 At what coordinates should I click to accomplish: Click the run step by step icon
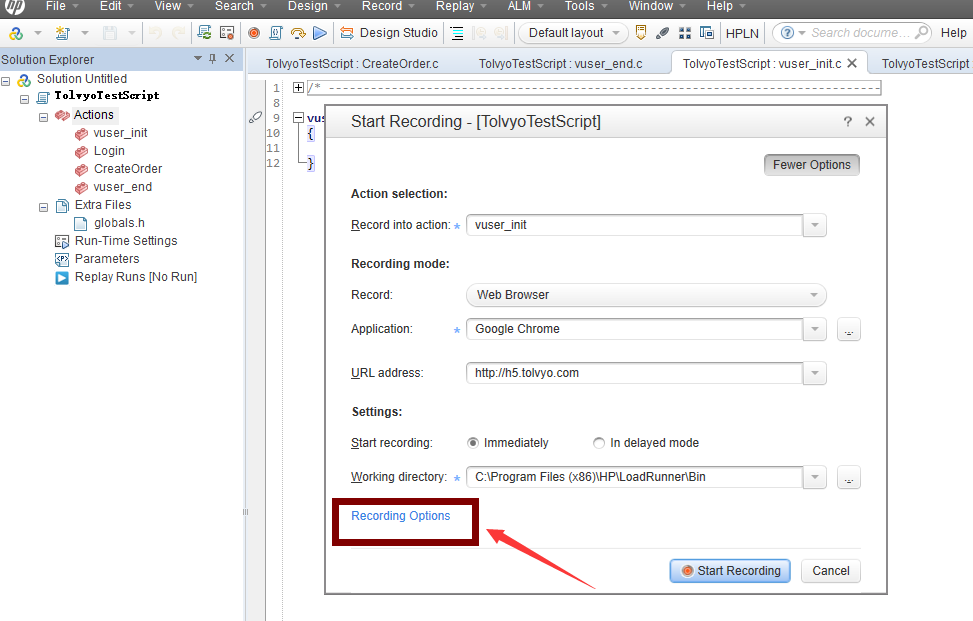(x=298, y=33)
